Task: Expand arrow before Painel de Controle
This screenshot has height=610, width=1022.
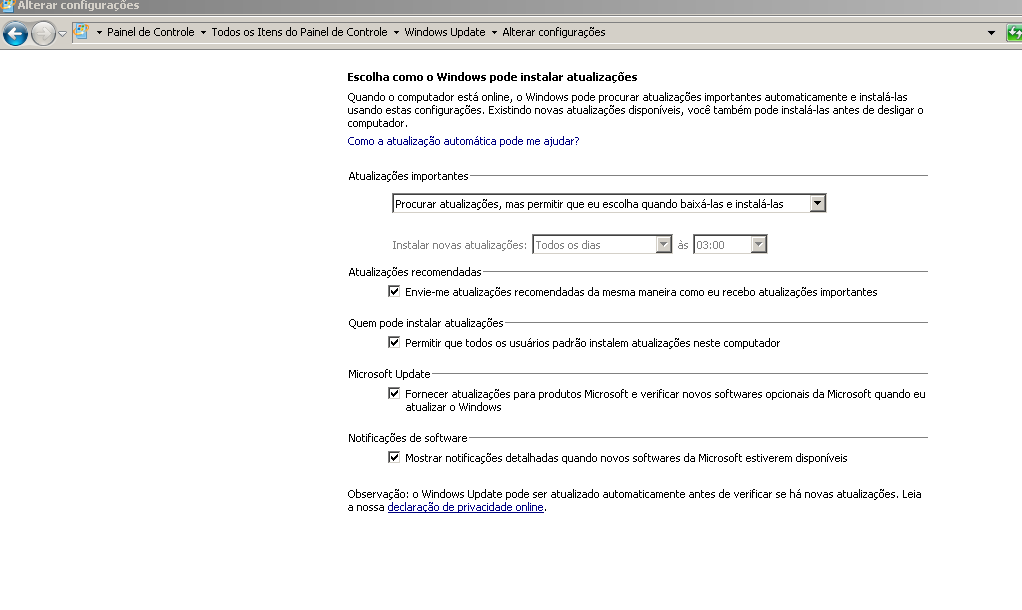Action: click(99, 33)
